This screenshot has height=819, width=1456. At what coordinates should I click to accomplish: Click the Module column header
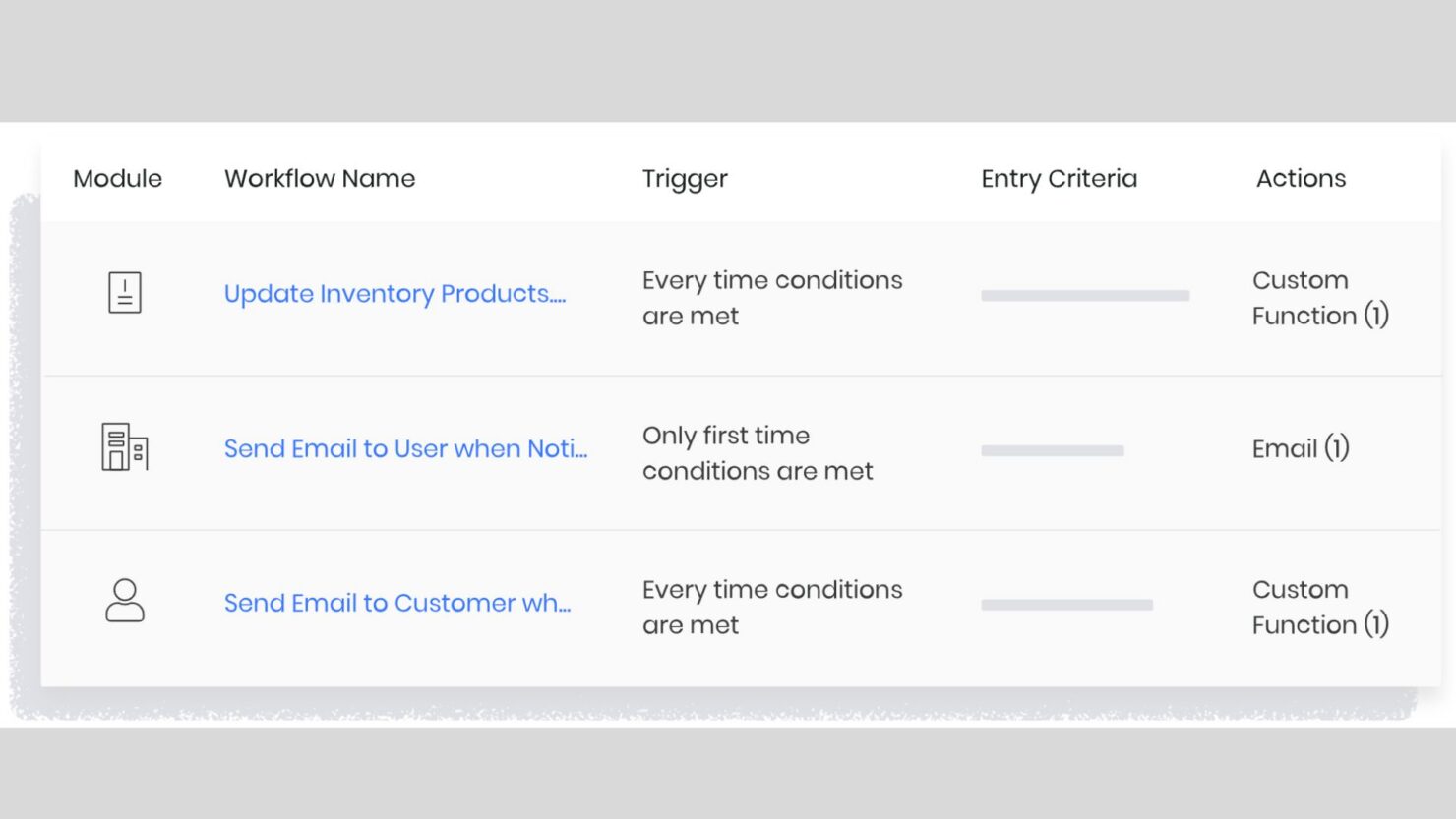coord(117,178)
